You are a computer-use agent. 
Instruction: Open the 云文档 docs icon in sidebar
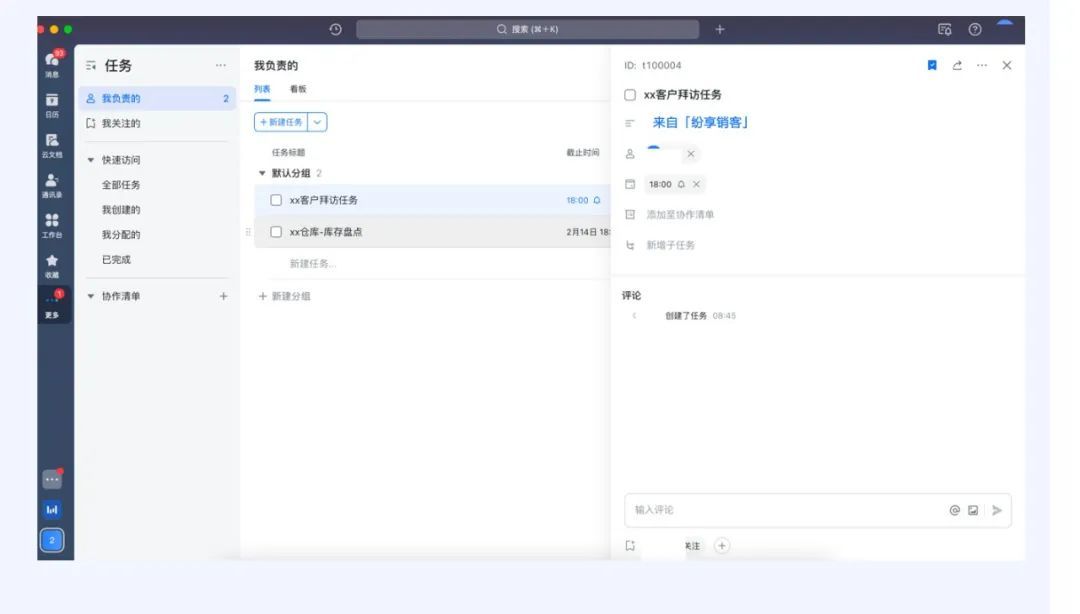52,145
